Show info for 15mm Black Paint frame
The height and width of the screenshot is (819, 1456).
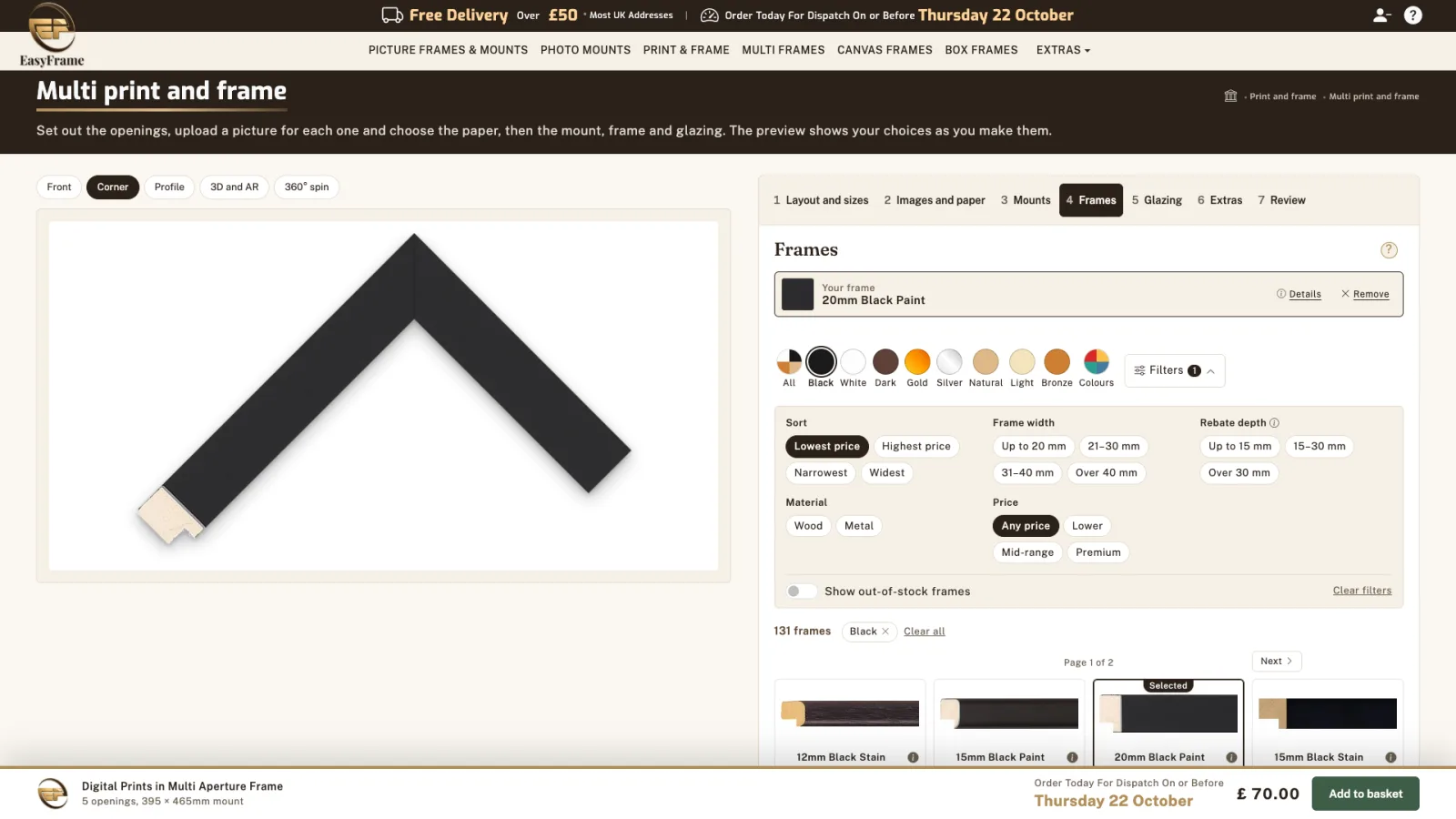pyautogui.click(x=1072, y=757)
